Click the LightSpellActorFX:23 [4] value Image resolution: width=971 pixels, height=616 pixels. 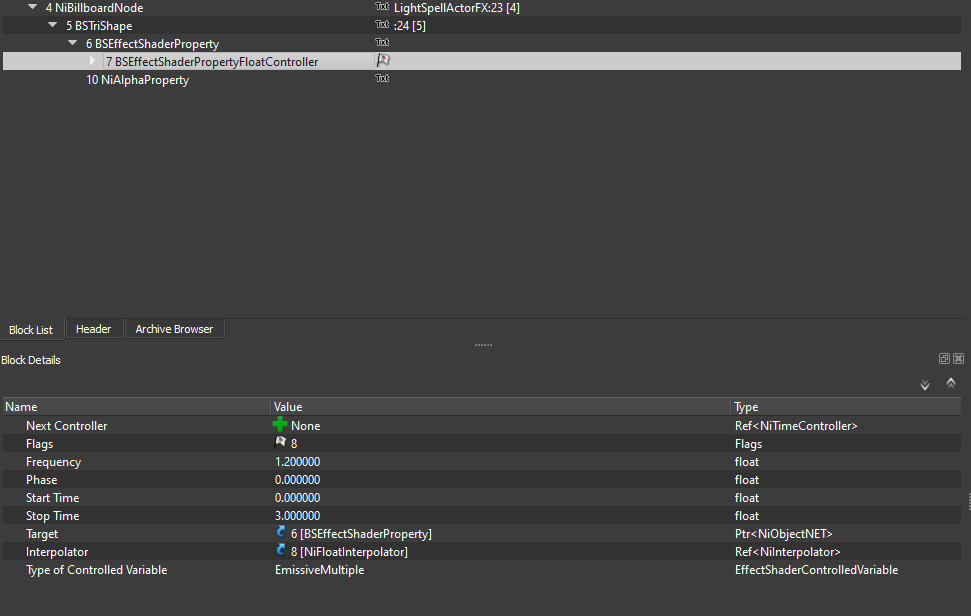(457, 8)
